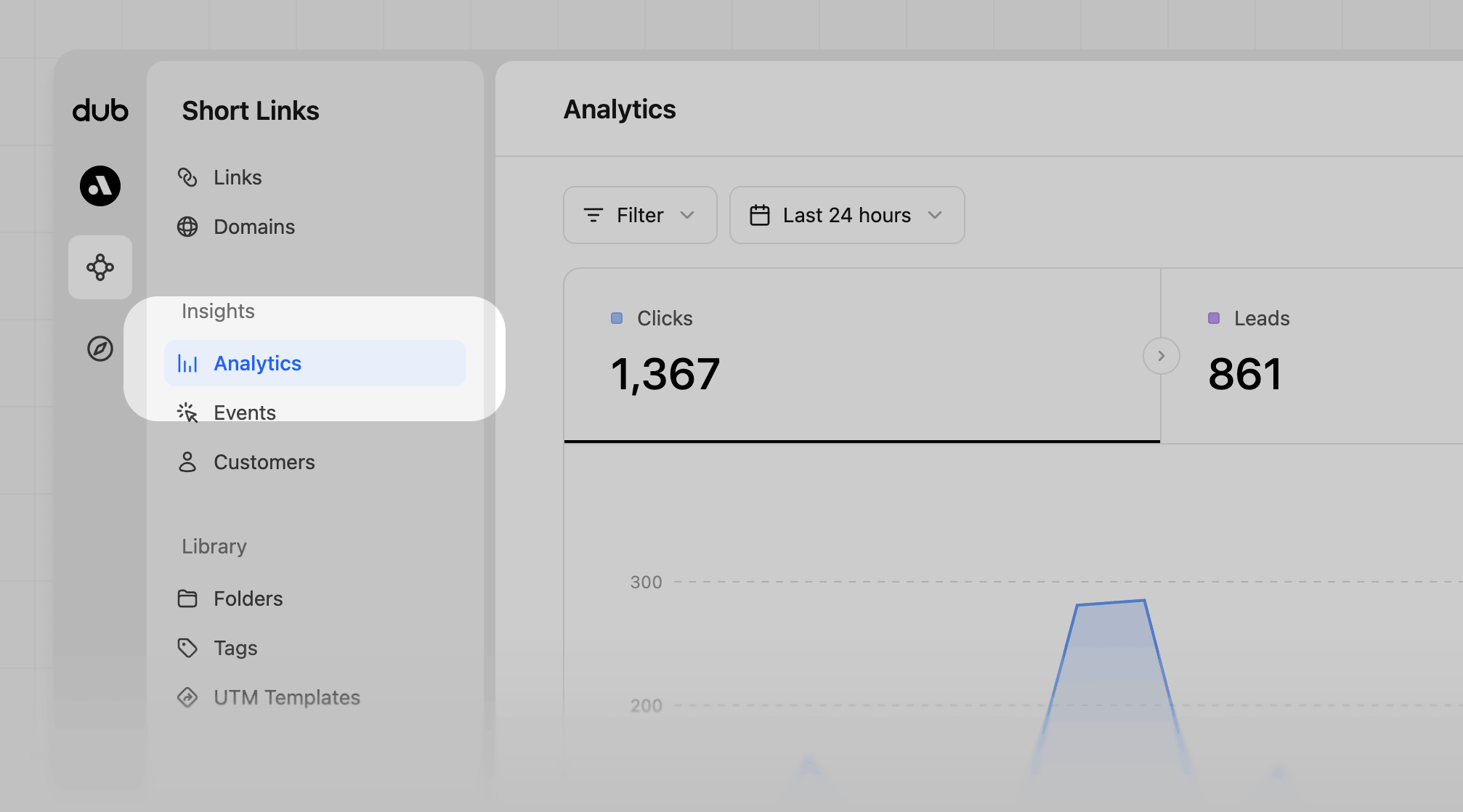
Task: Click the purple Leads legend square
Action: click(1214, 318)
